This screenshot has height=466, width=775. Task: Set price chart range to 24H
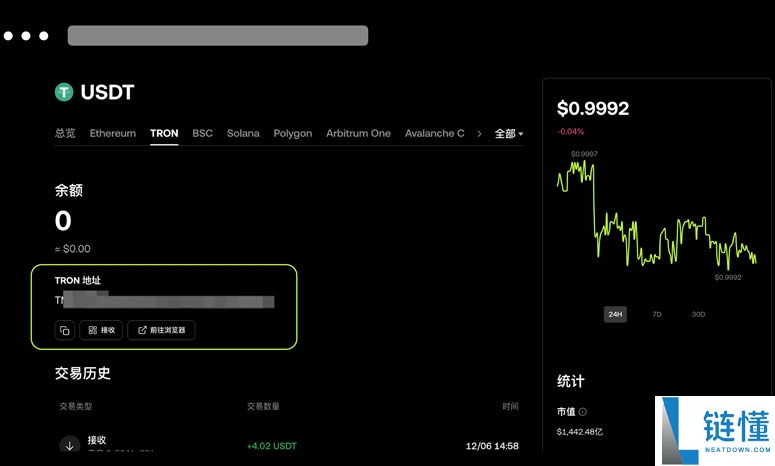coord(615,314)
